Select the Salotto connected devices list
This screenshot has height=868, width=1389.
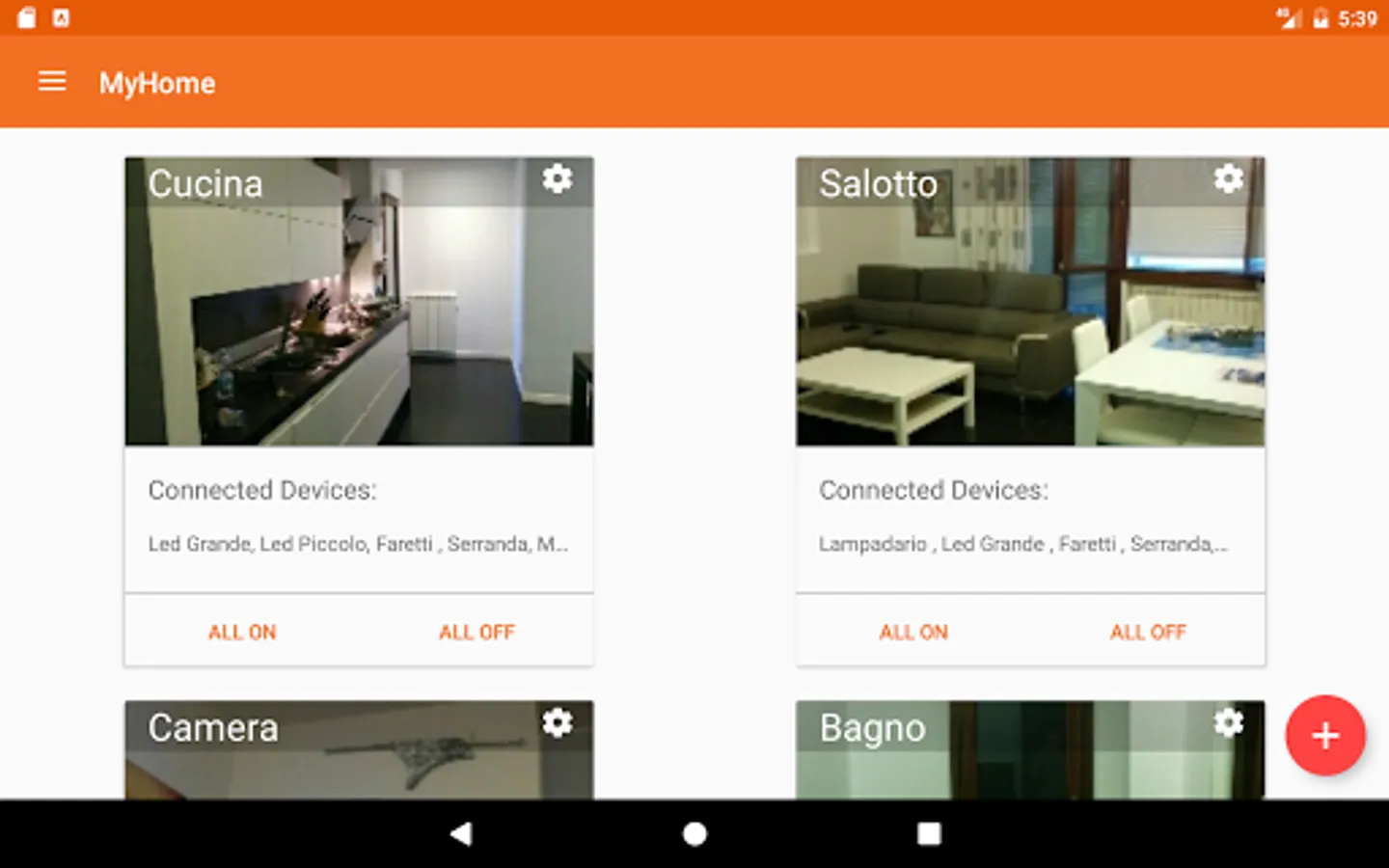pyautogui.click(x=1023, y=544)
